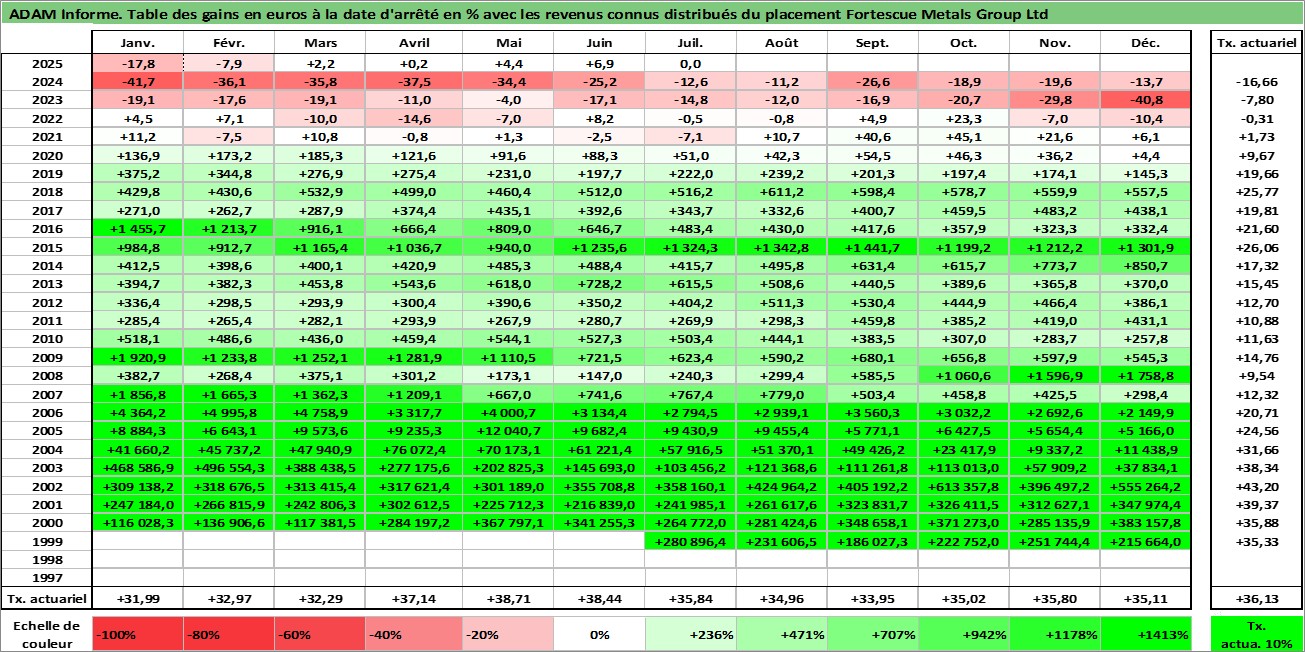Screen dimensions: 1305x652
Task: Pick the +942% legend swatch
Action: coord(964,634)
